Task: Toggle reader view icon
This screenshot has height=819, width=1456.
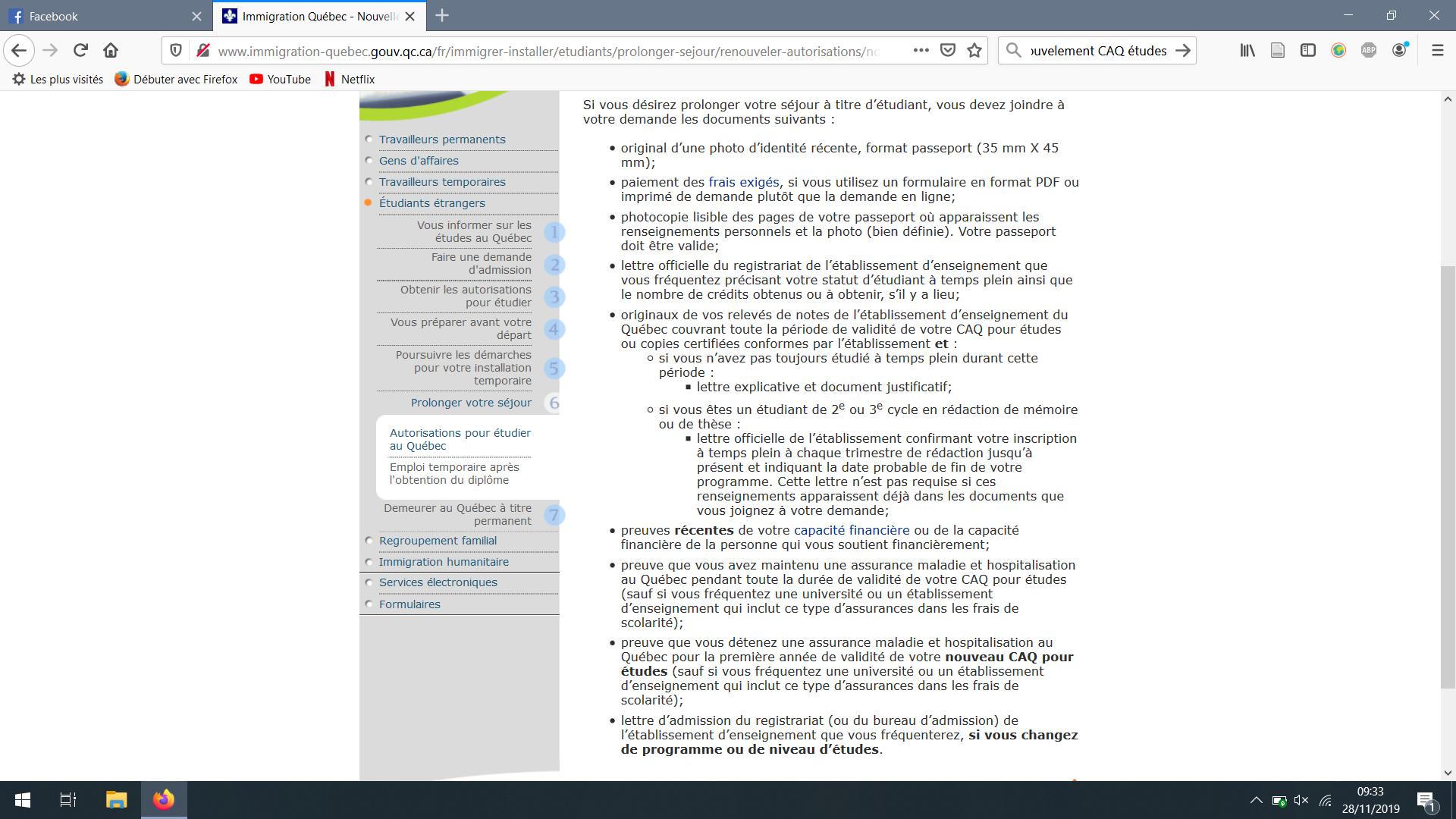Action: (1278, 51)
